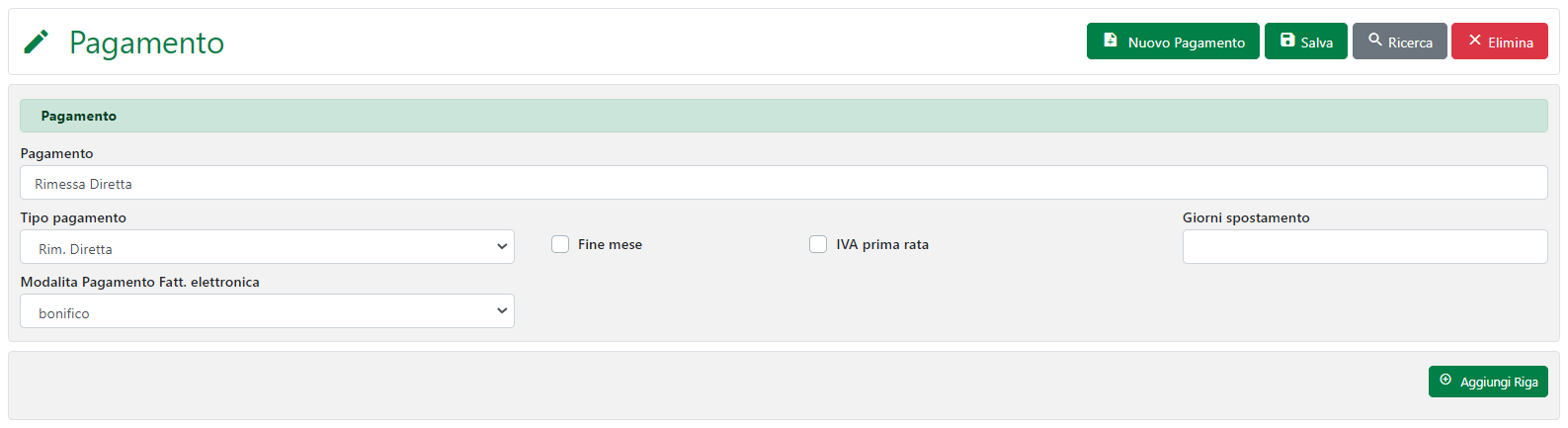Click the Pagamento section header bar

(783, 116)
